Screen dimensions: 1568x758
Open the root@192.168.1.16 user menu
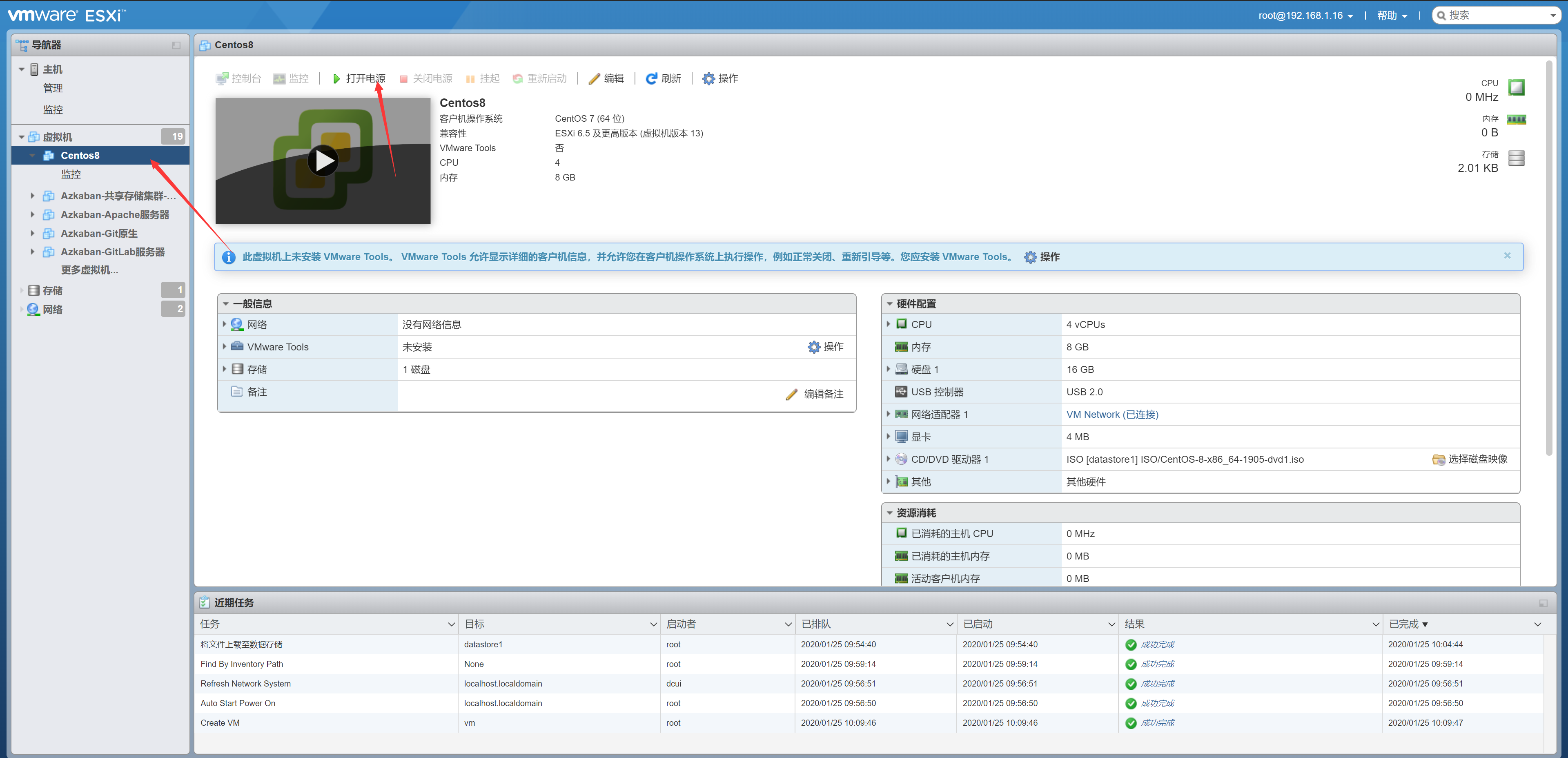pyautogui.click(x=1306, y=16)
